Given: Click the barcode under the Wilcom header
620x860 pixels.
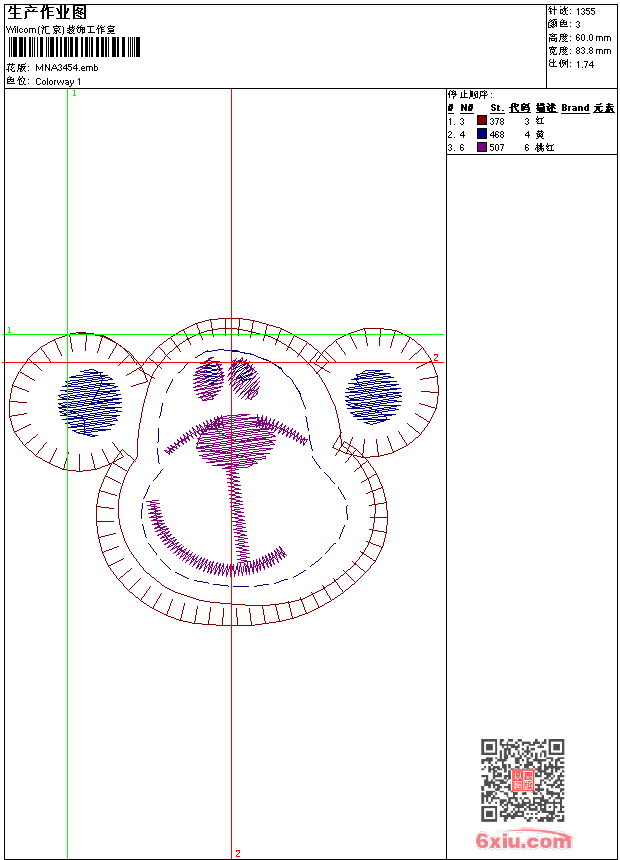Looking at the screenshot, I should [x=74, y=47].
